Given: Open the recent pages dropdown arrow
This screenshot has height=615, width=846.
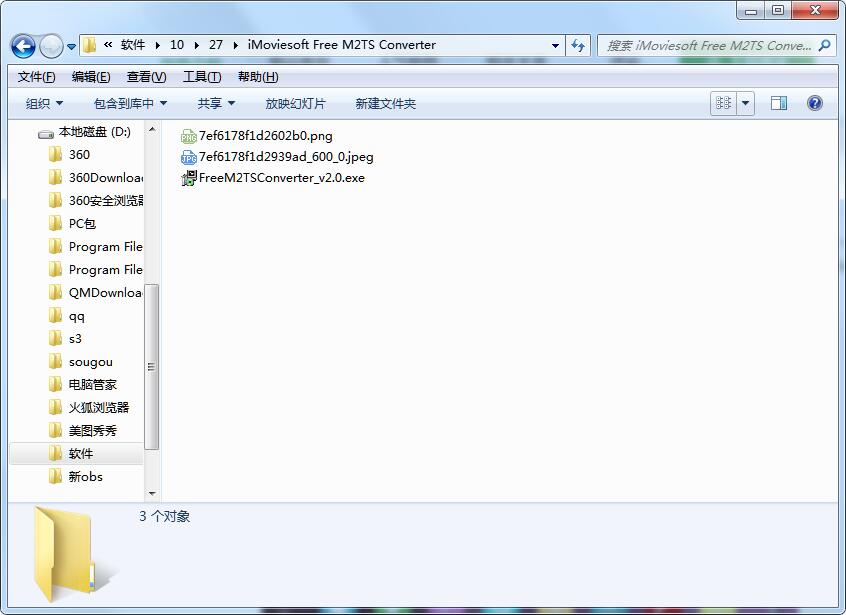Looking at the screenshot, I should (71, 47).
